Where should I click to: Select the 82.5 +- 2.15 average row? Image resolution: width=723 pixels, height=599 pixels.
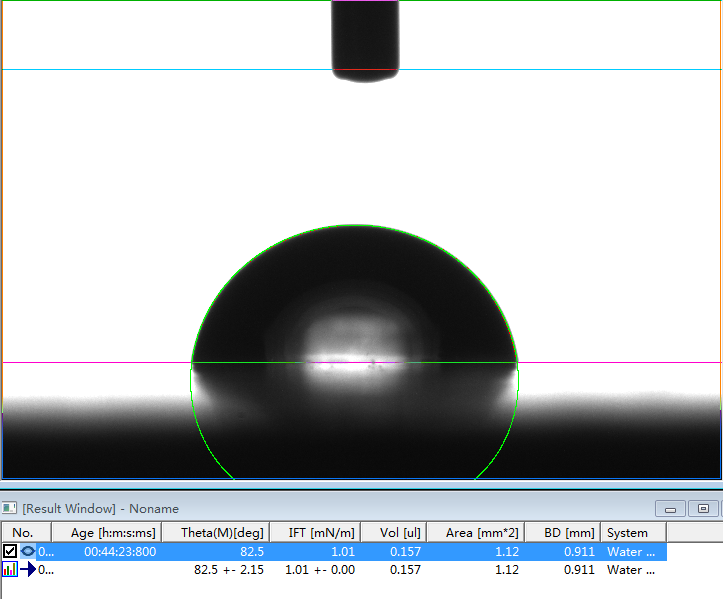(228, 570)
